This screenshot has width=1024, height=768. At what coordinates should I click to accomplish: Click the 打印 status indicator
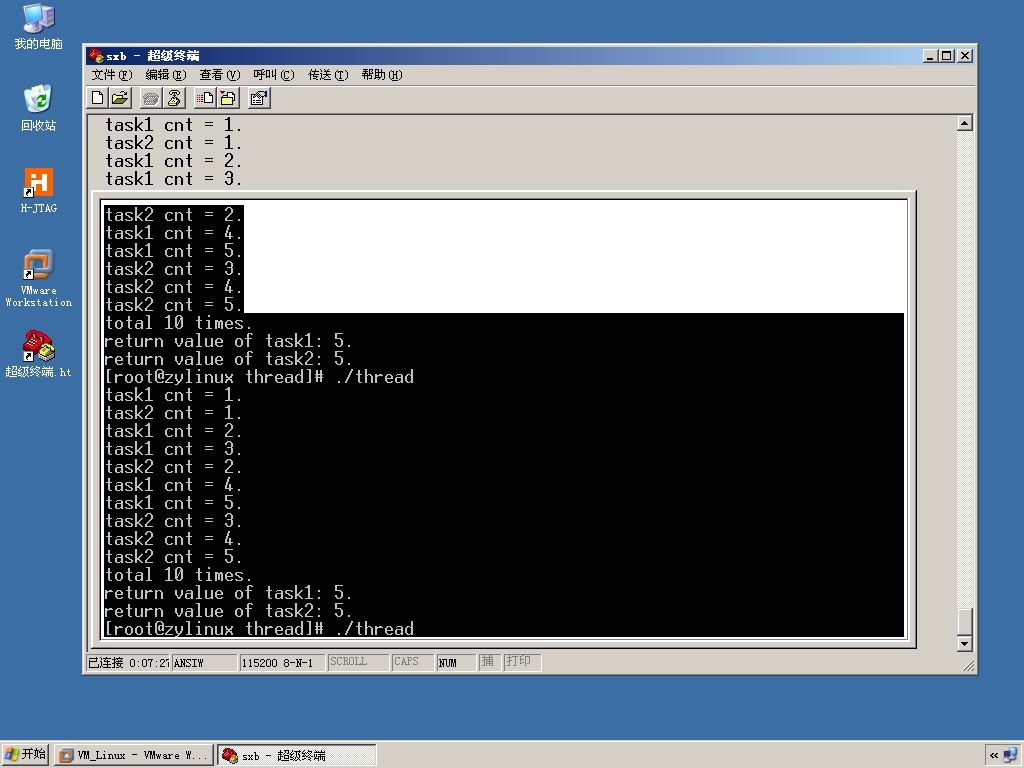pos(522,662)
